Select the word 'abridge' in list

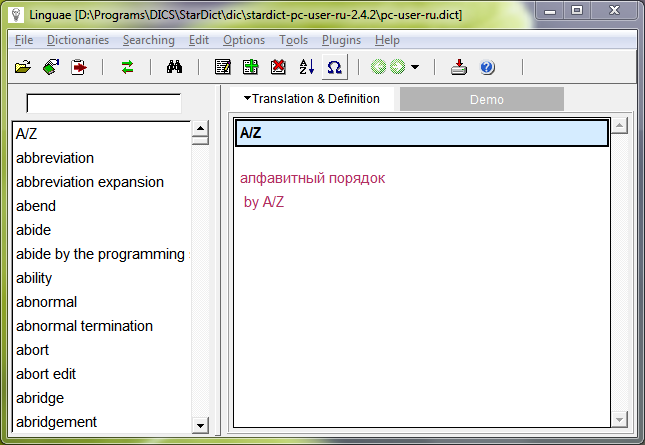40,398
